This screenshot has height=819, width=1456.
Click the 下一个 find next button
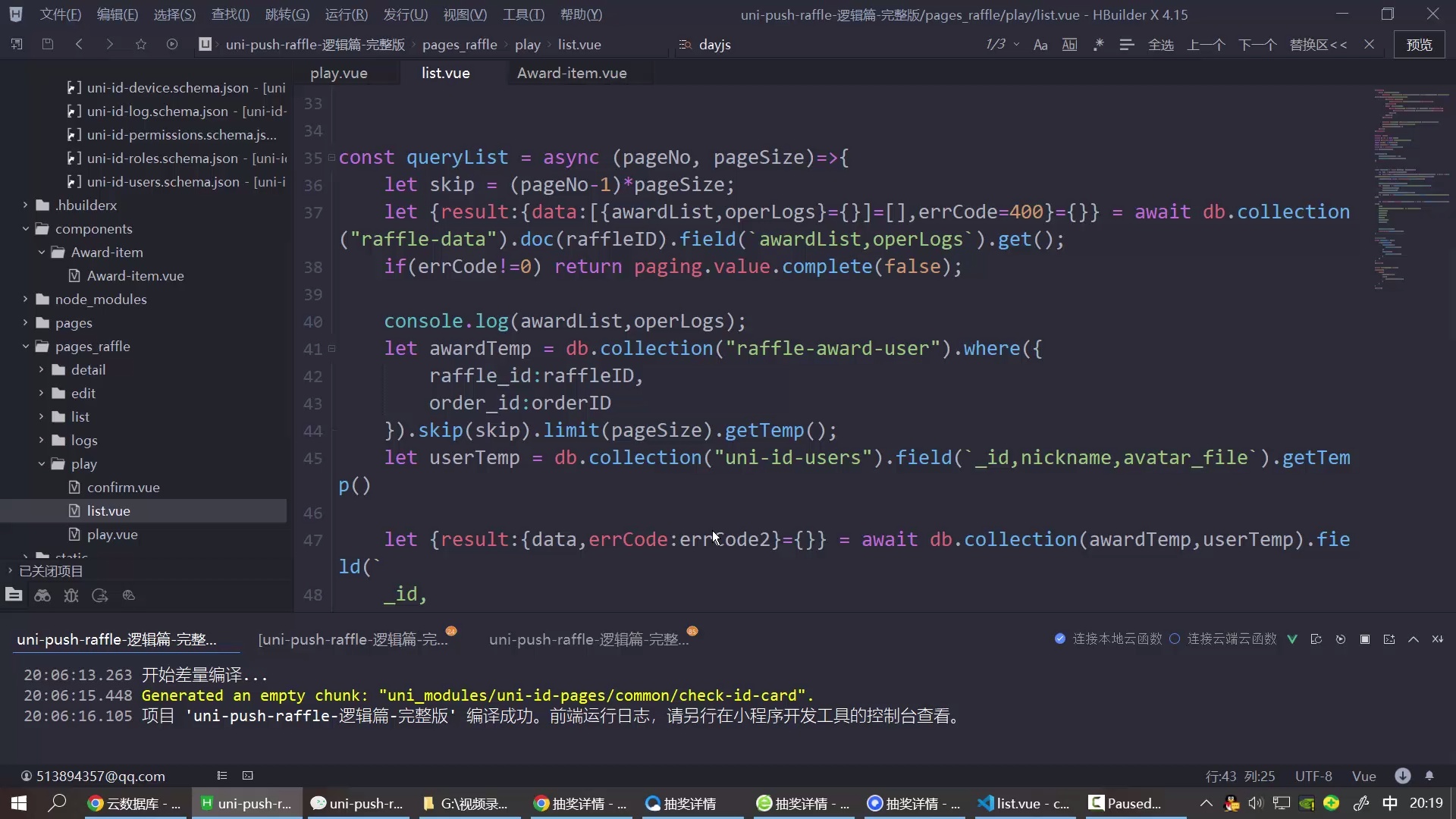tap(1257, 45)
